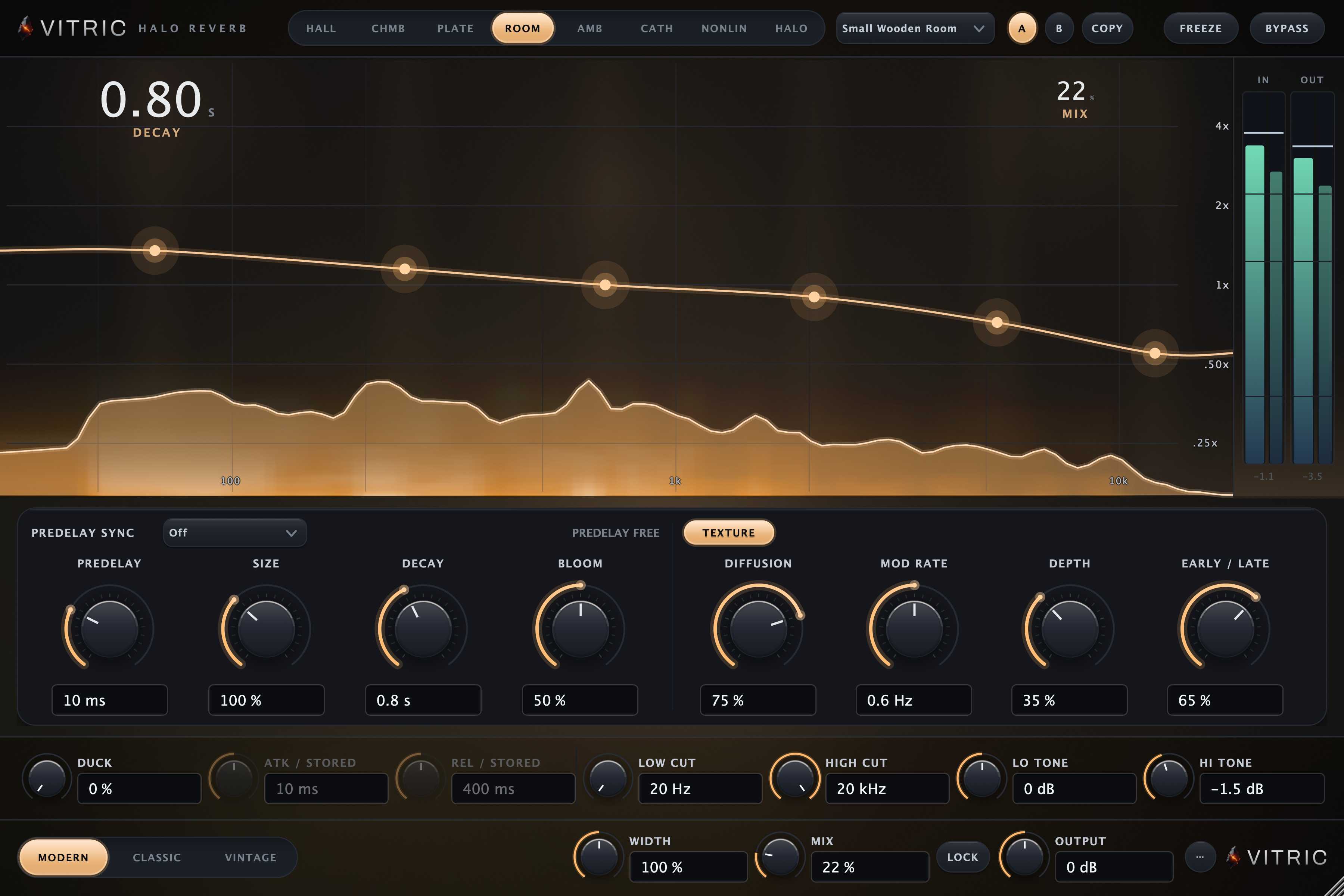The image size is (1344, 896).
Task: Open the three-dots more options button
Action: 1200,856
